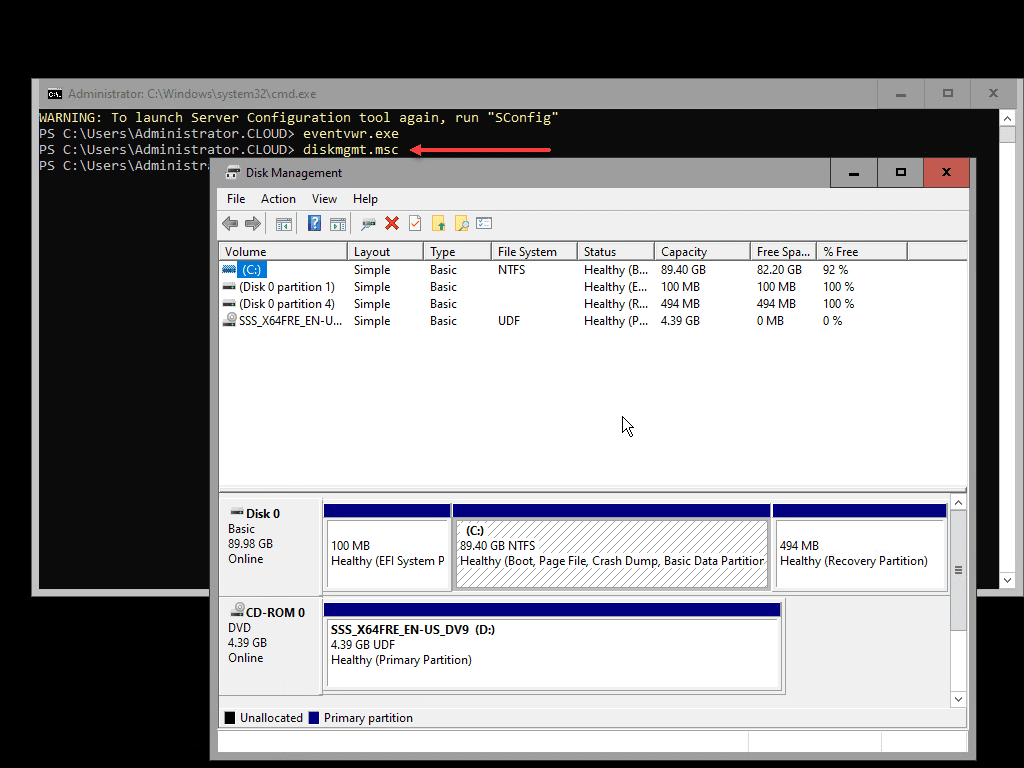This screenshot has width=1024, height=768.
Task: Click the folder icon with magnifying glass
Action: click(x=461, y=224)
